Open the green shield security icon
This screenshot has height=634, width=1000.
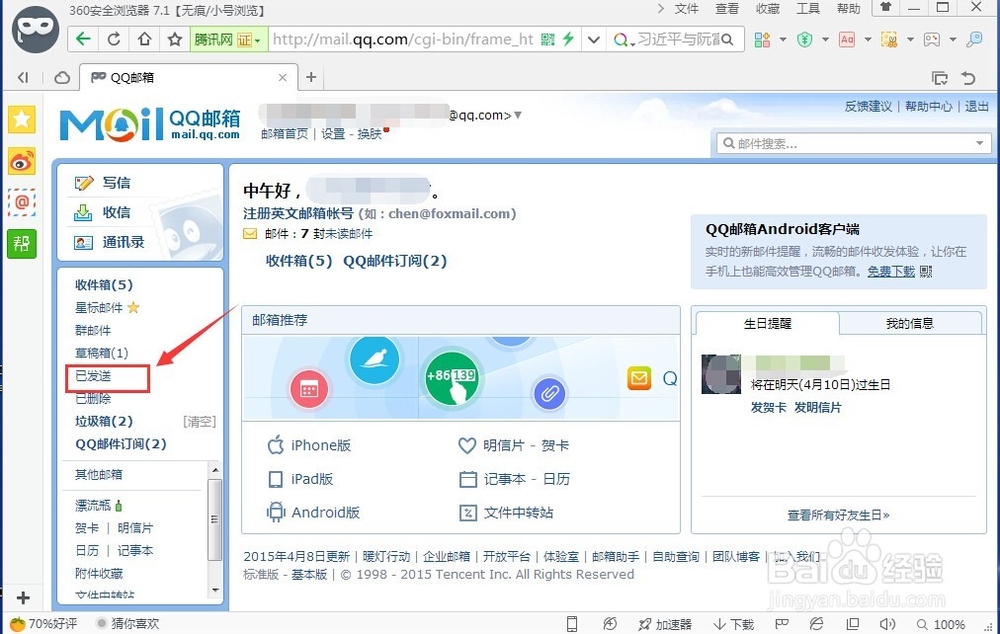[x=805, y=40]
